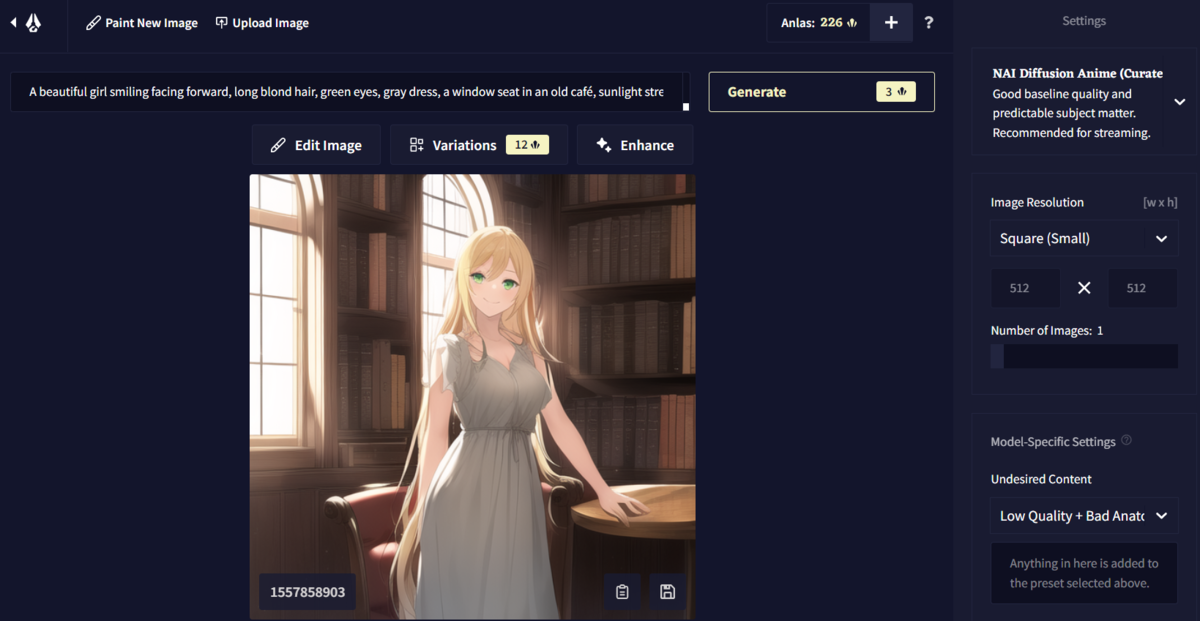Click the seed number 1557858903

[x=307, y=592]
